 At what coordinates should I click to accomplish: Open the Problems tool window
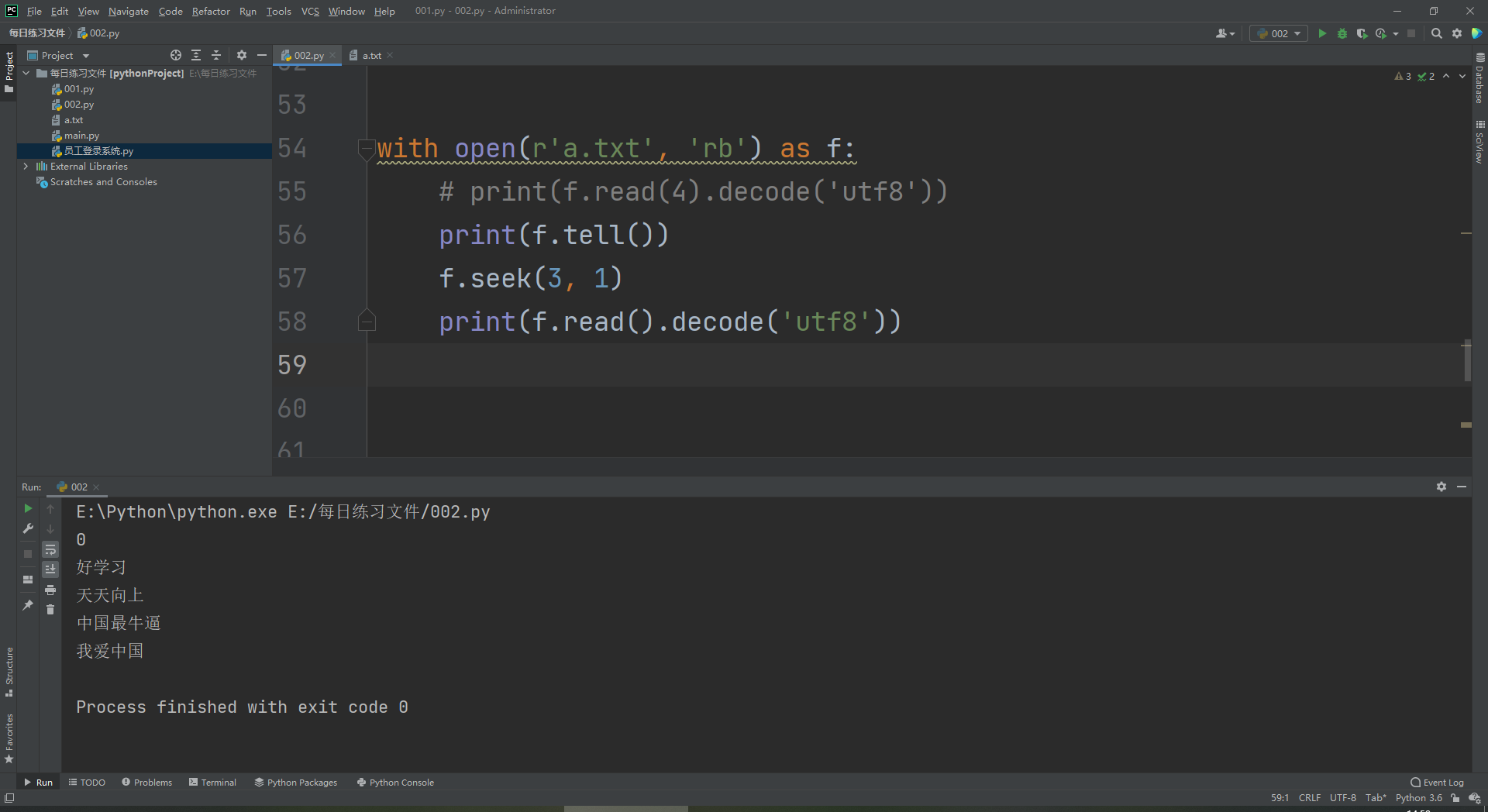[146, 783]
